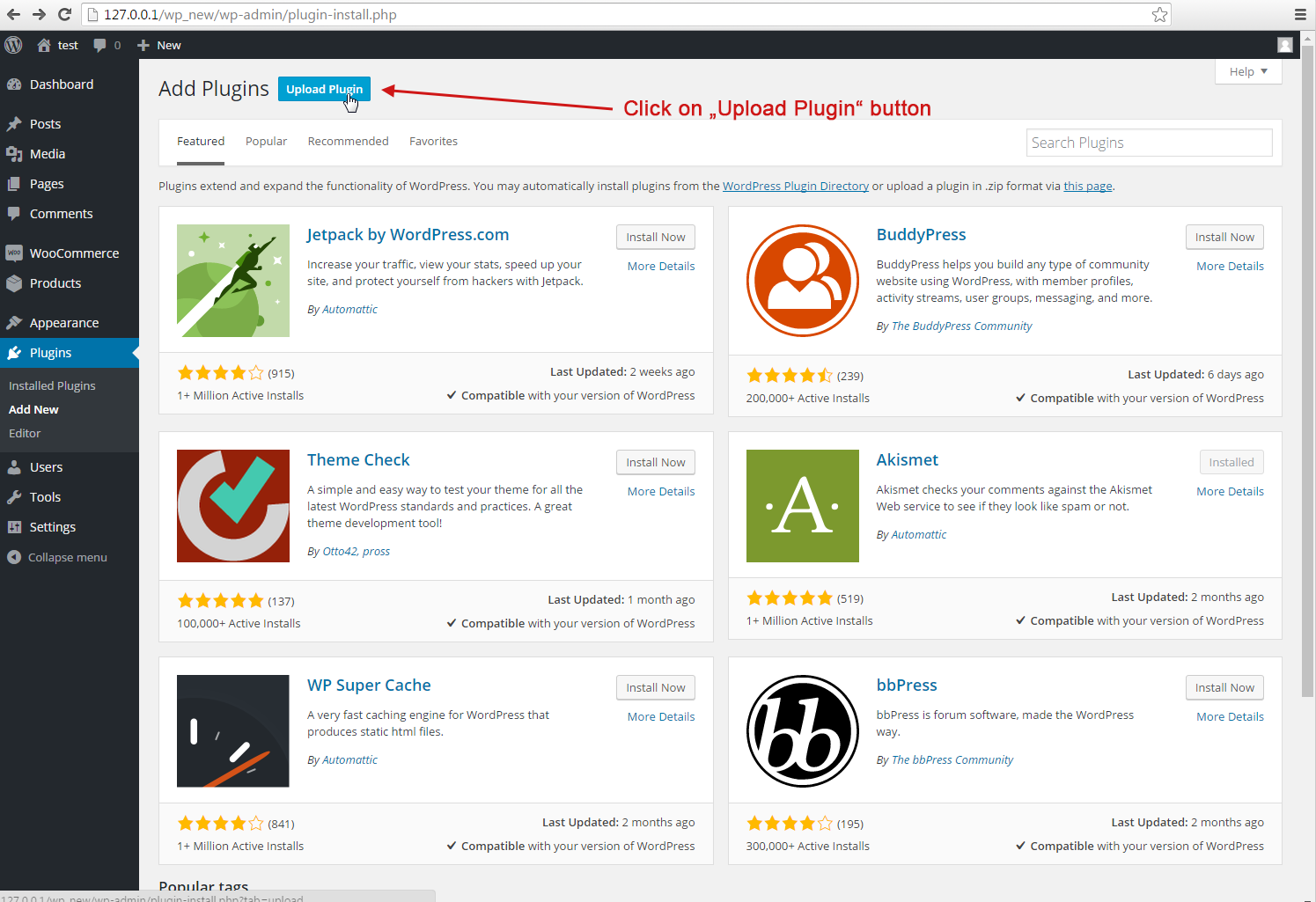Click Akismet Installed button
The width and height of the screenshot is (1316, 902).
click(x=1231, y=462)
